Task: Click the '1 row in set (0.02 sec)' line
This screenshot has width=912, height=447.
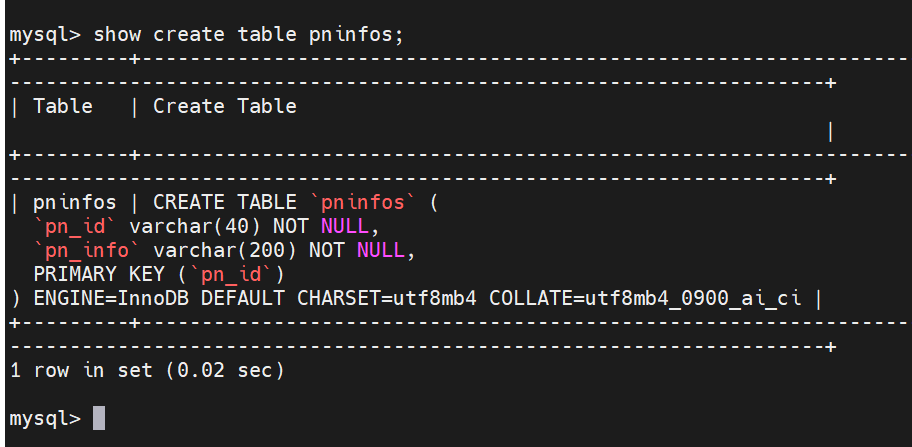Action: pos(147,370)
